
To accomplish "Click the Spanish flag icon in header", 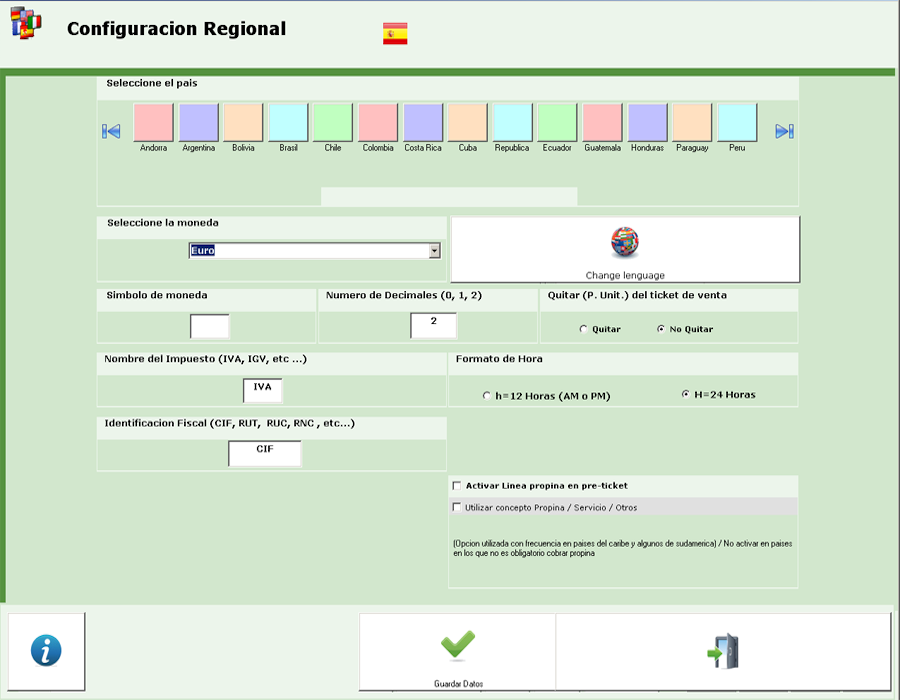I will click(395, 34).
